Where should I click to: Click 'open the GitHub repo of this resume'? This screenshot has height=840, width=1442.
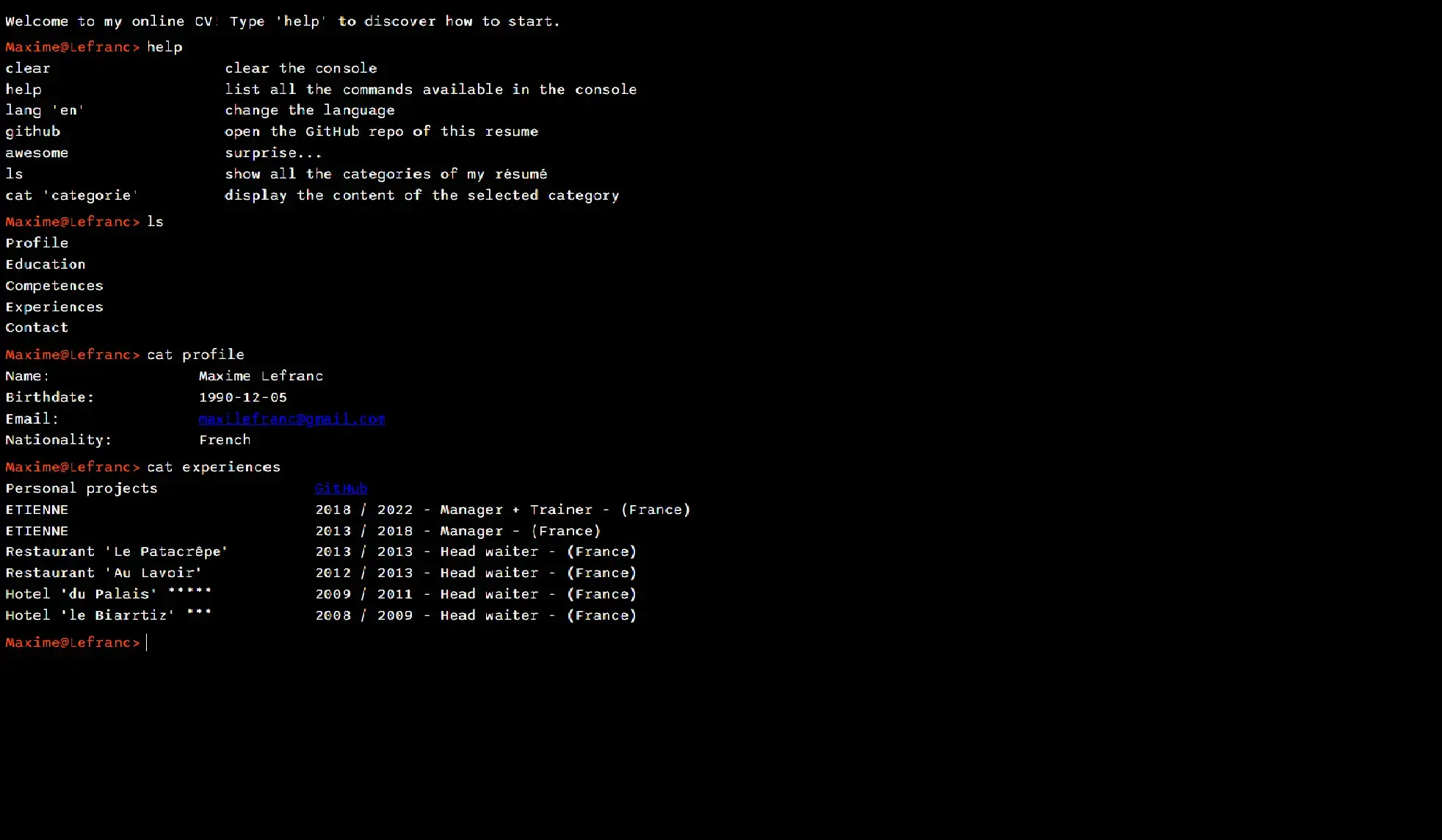pyautogui.click(x=382, y=131)
